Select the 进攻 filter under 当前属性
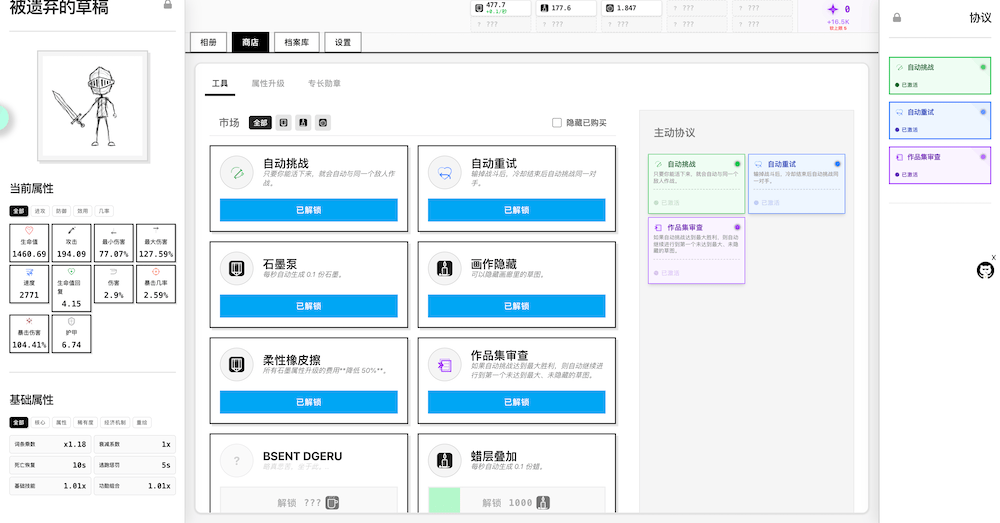1000x523 pixels. click(40, 211)
